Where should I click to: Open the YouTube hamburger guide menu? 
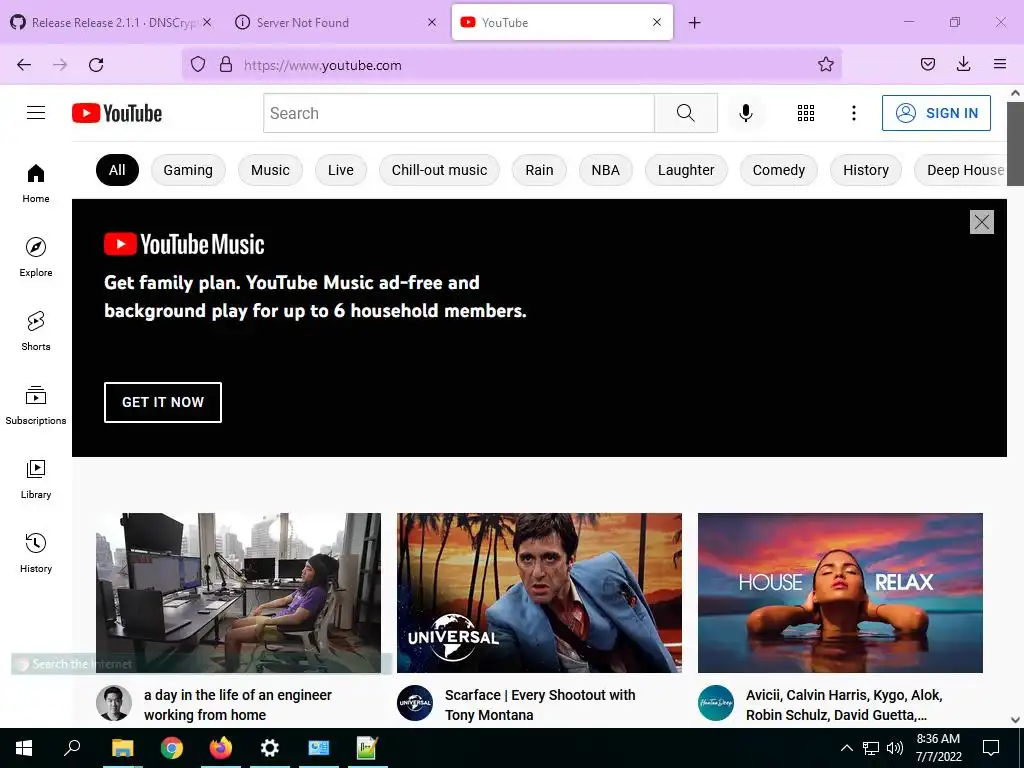point(36,113)
